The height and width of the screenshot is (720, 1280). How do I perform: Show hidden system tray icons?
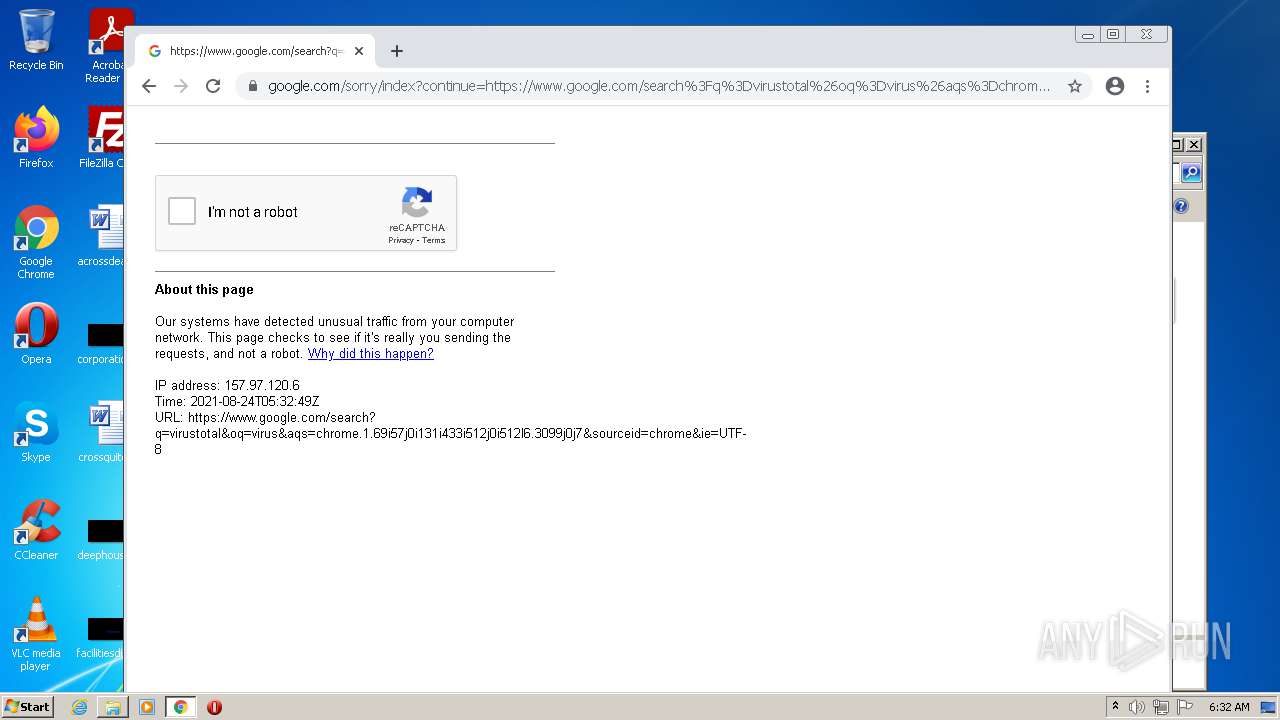[1115, 707]
